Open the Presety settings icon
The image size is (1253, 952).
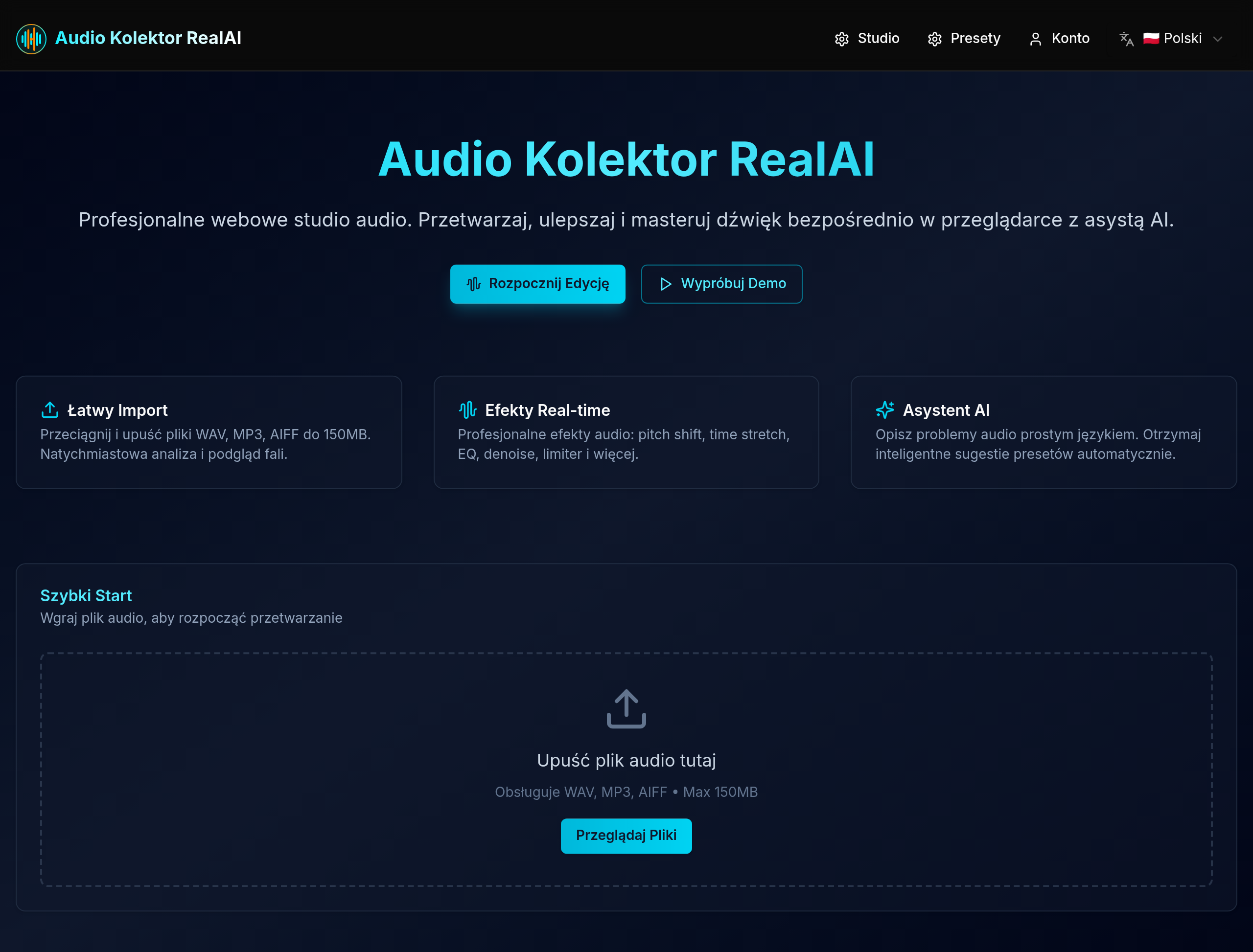[x=935, y=39]
